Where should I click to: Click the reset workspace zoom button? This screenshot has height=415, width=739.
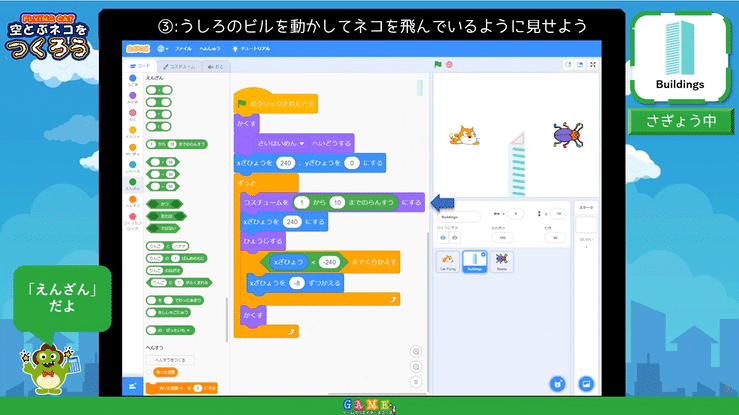point(416,382)
